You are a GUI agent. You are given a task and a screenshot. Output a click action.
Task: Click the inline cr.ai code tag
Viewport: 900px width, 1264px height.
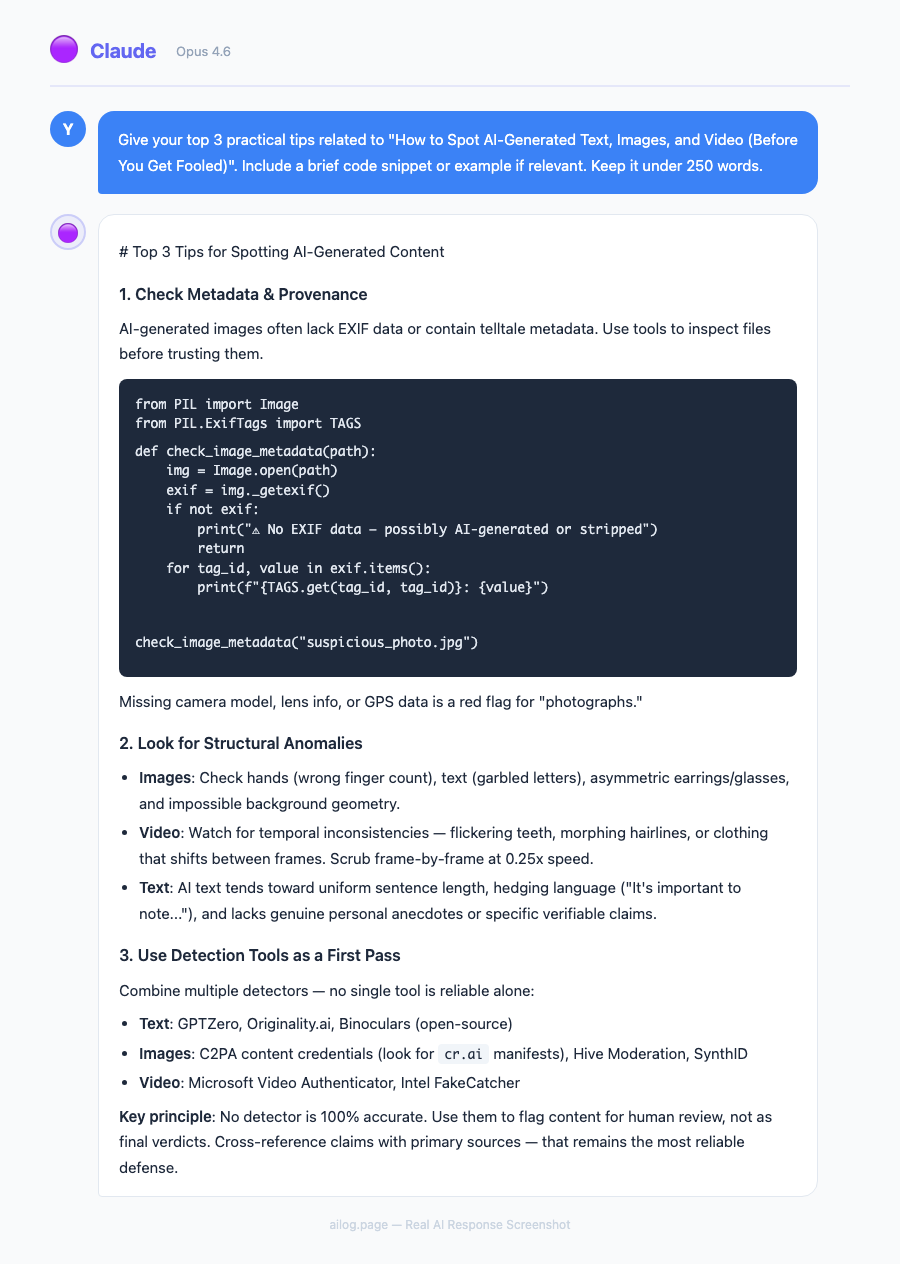click(464, 1054)
